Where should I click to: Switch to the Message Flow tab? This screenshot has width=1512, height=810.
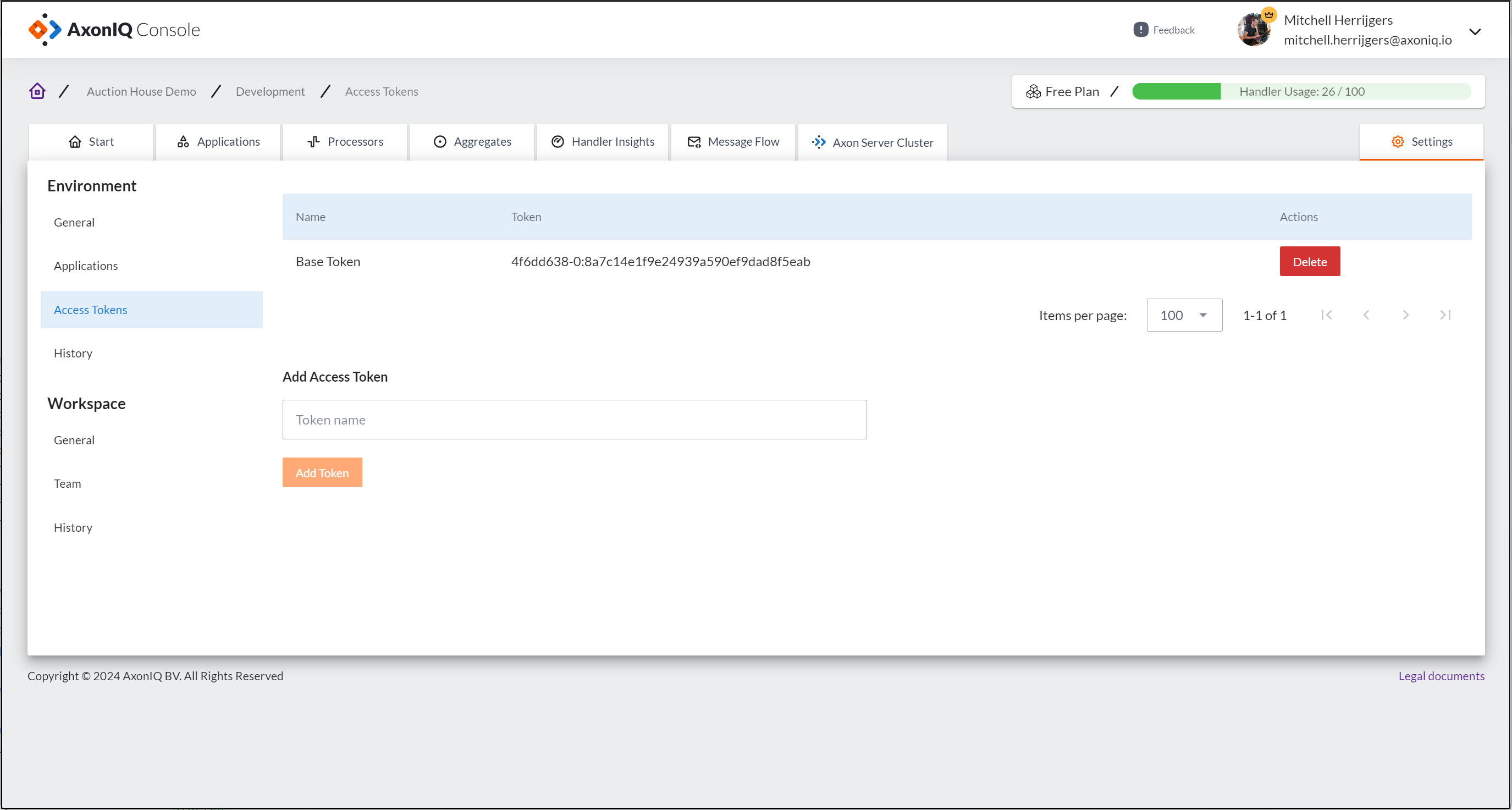(x=733, y=142)
